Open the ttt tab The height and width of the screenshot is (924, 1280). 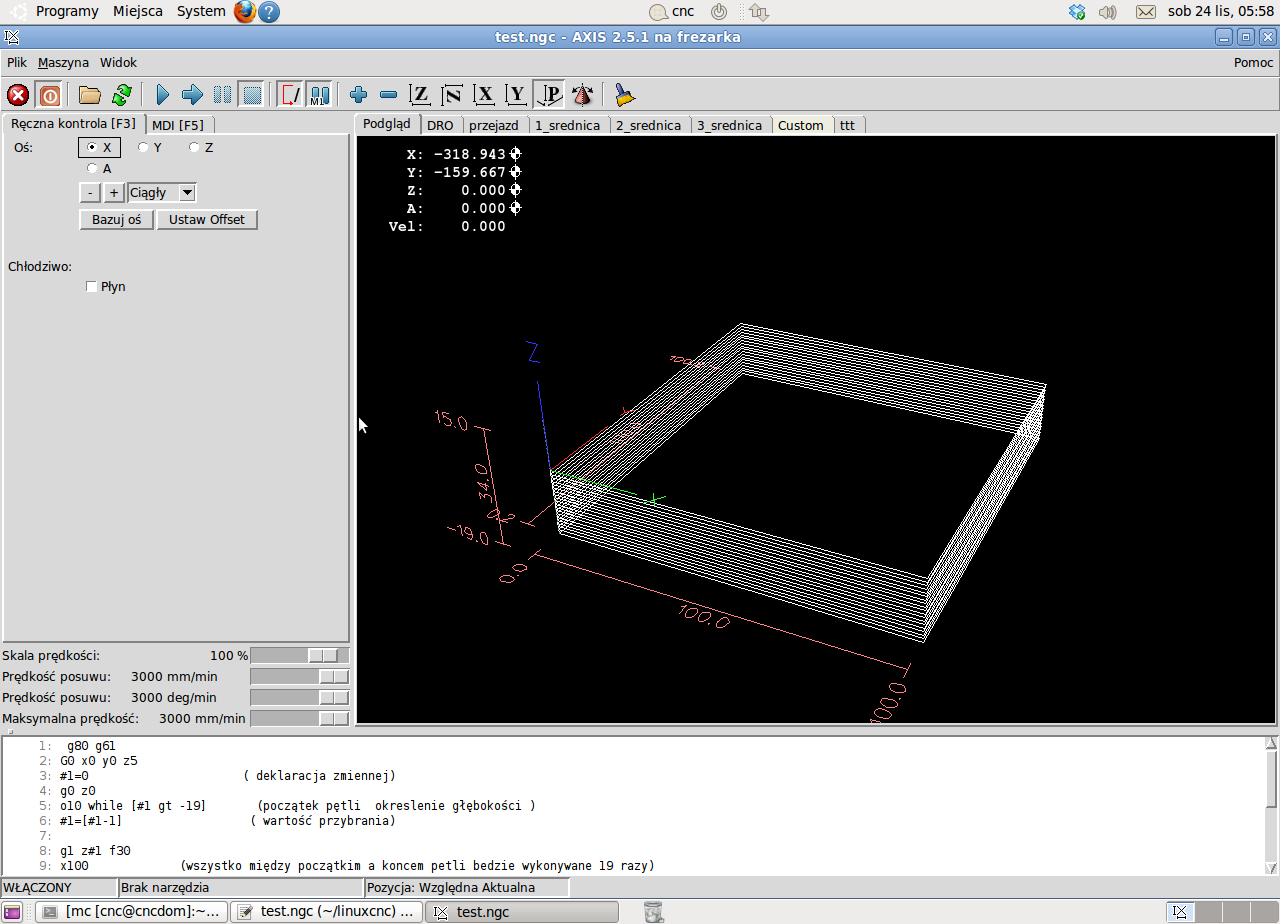point(848,125)
